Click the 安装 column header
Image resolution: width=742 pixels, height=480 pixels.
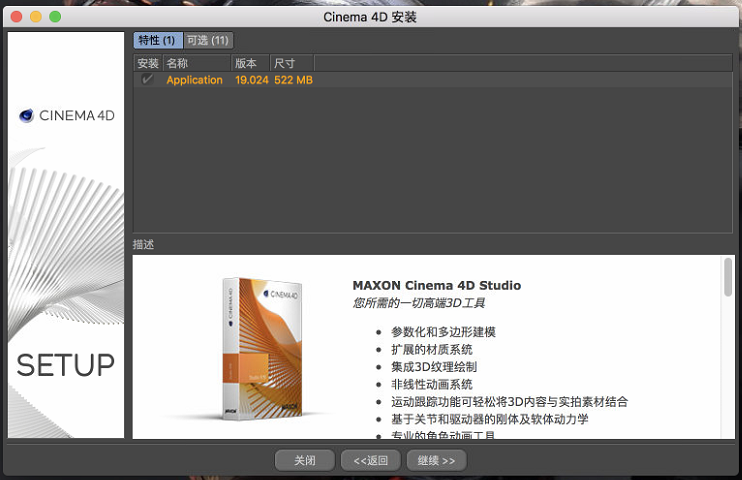click(148, 63)
